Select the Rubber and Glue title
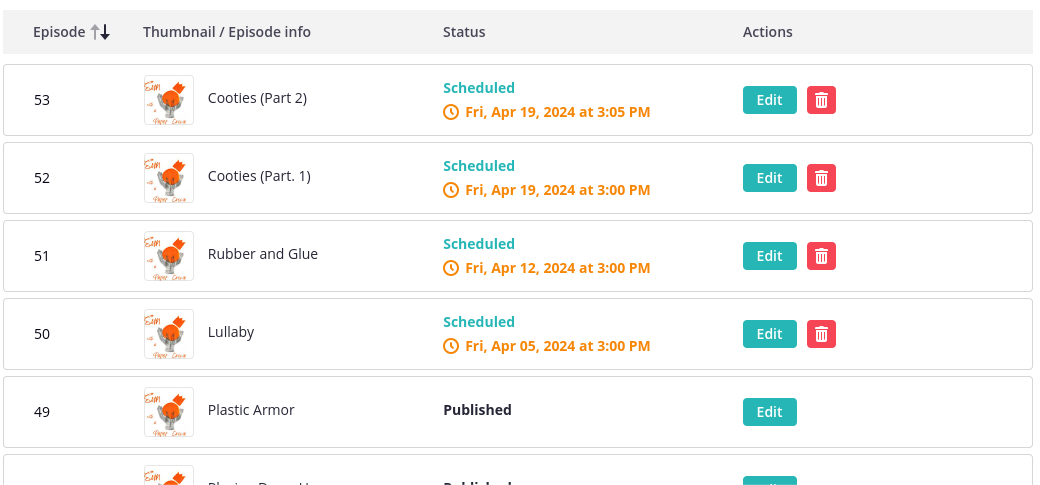 click(262, 254)
